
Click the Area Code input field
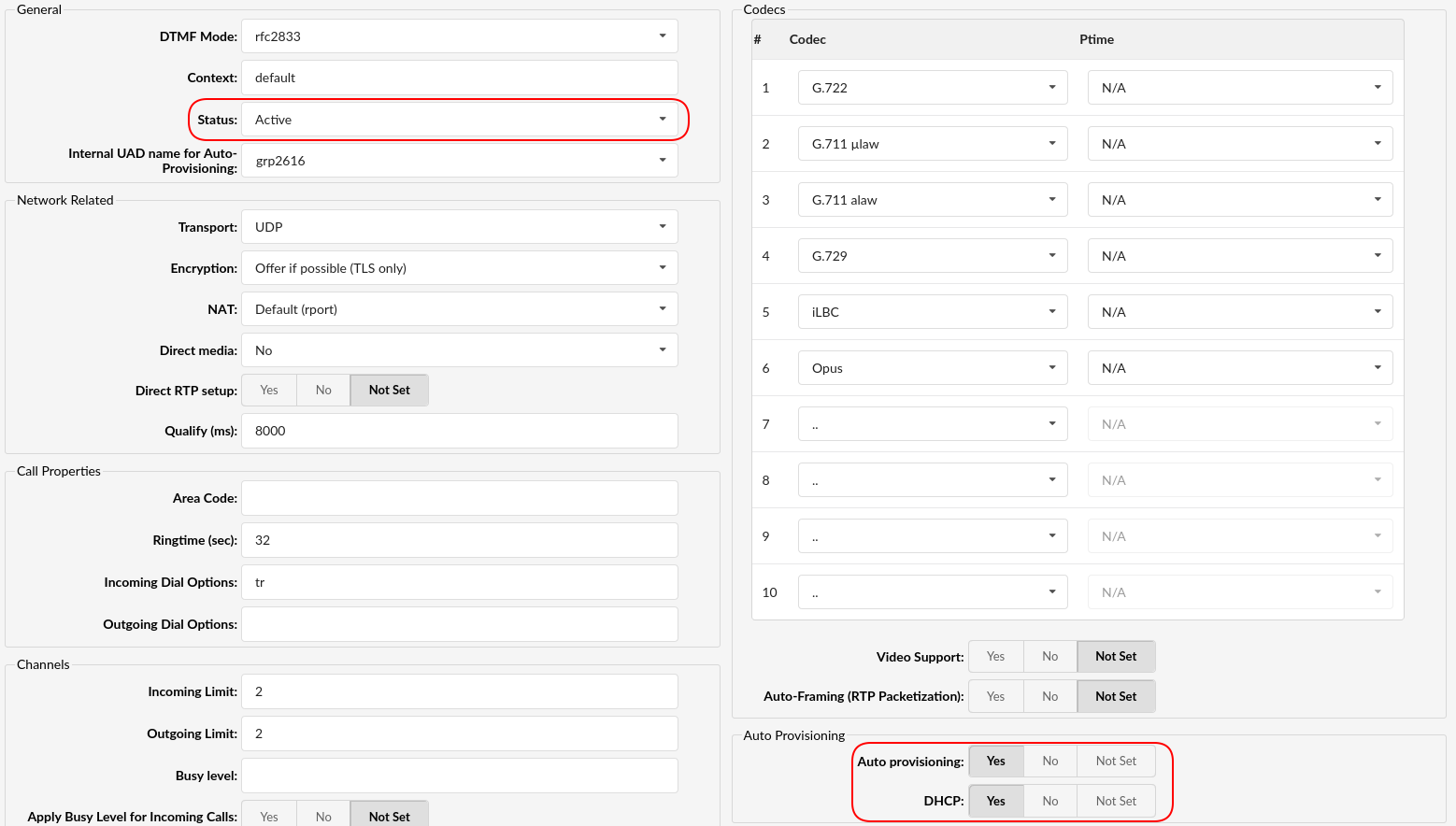pos(459,498)
